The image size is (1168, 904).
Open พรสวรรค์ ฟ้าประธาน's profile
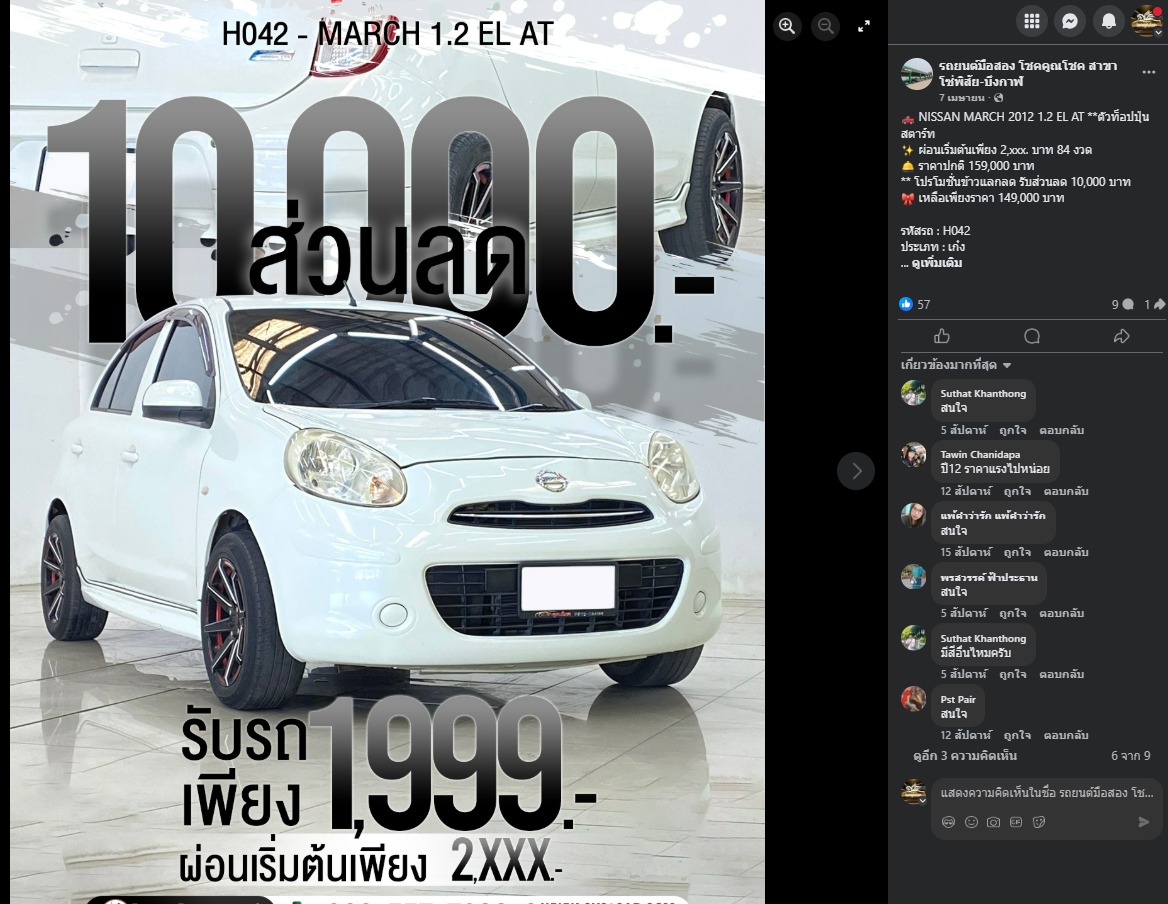click(988, 577)
